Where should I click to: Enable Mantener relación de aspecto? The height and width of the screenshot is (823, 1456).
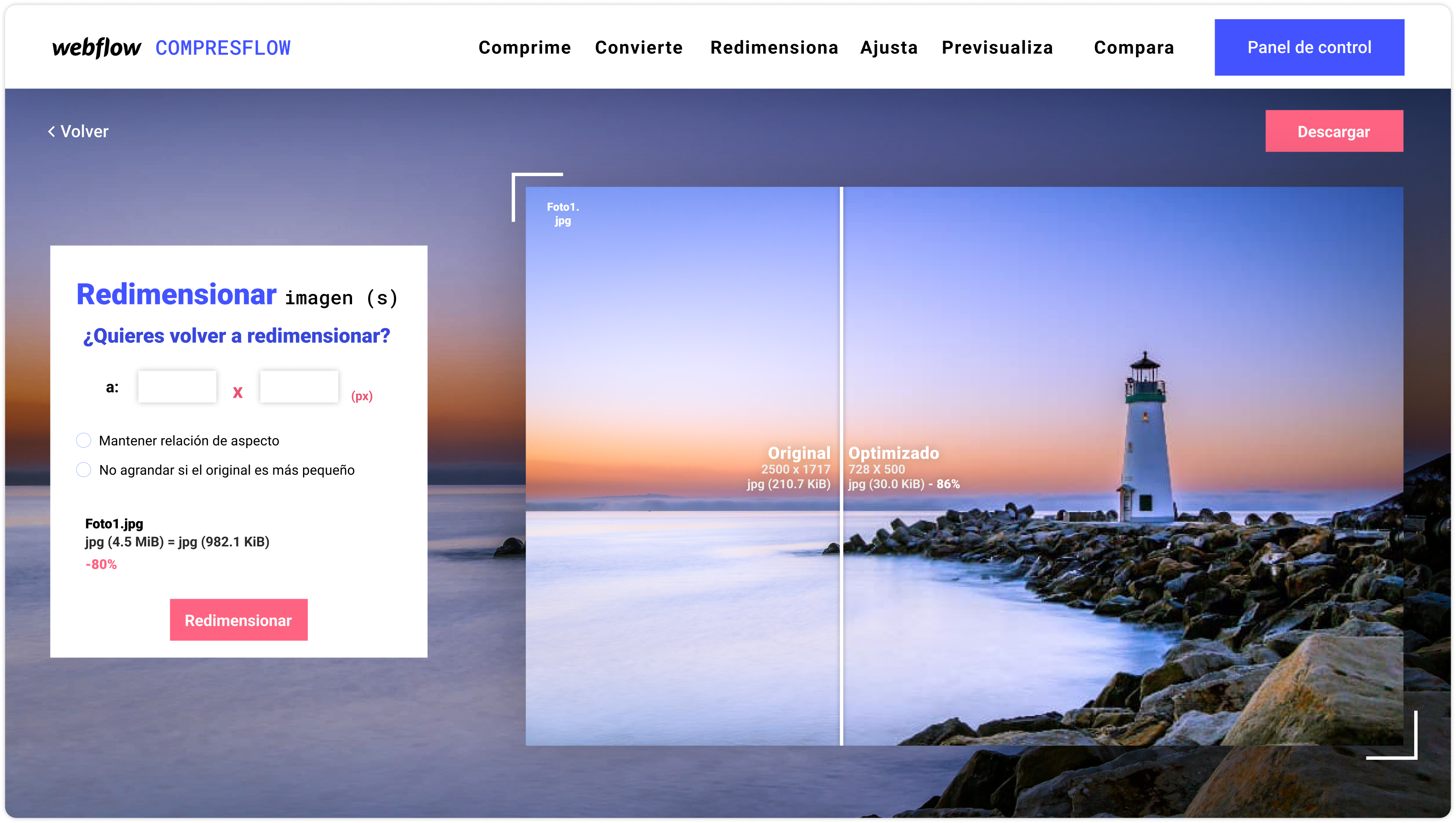click(x=84, y=440)
